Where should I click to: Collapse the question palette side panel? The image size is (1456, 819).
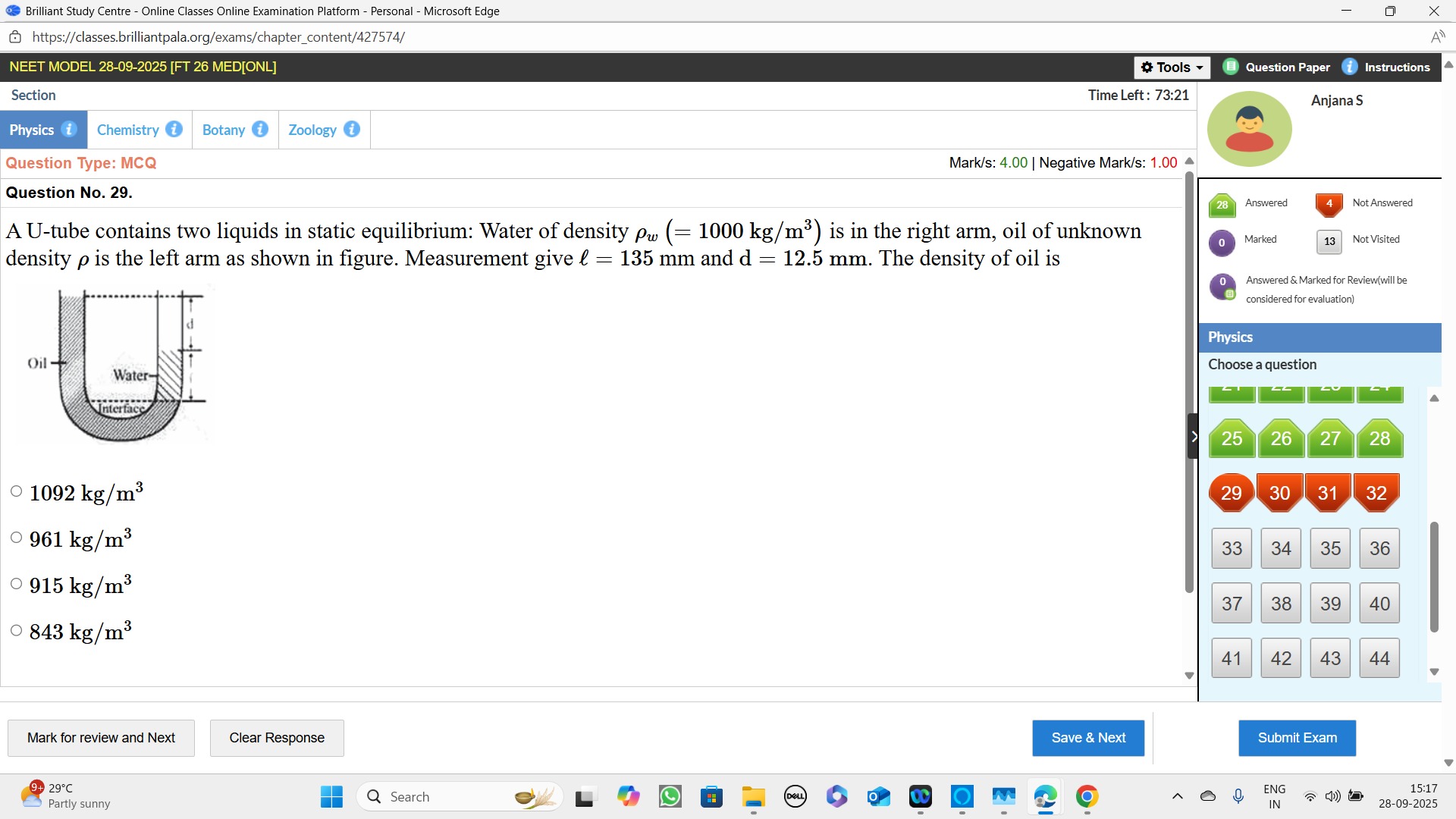tap(1194, 436)
